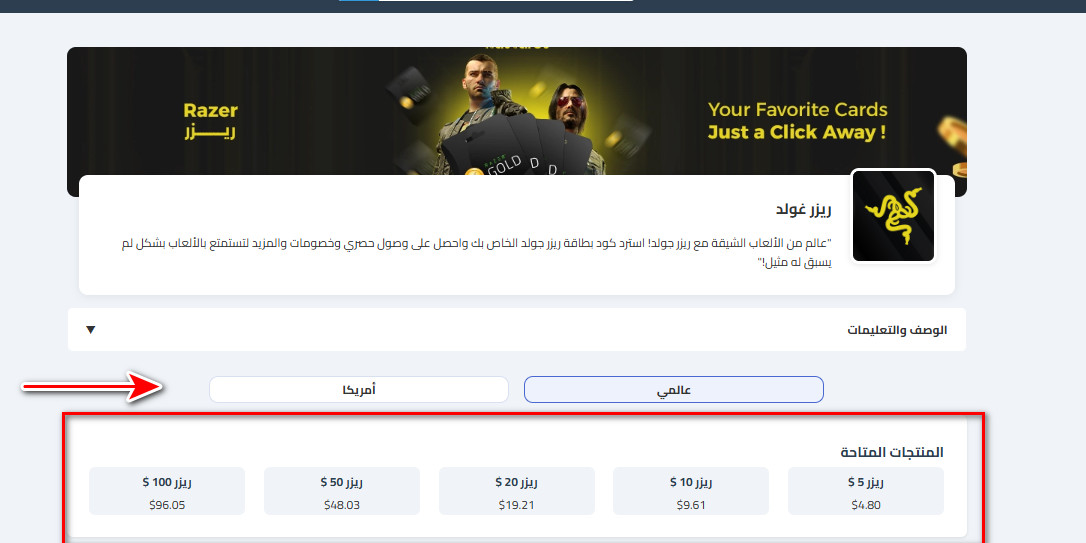This screenshot has width=1086, height=543.
Task: Click the المنتجات المتاحة section heading
Action: pos(892,452)
